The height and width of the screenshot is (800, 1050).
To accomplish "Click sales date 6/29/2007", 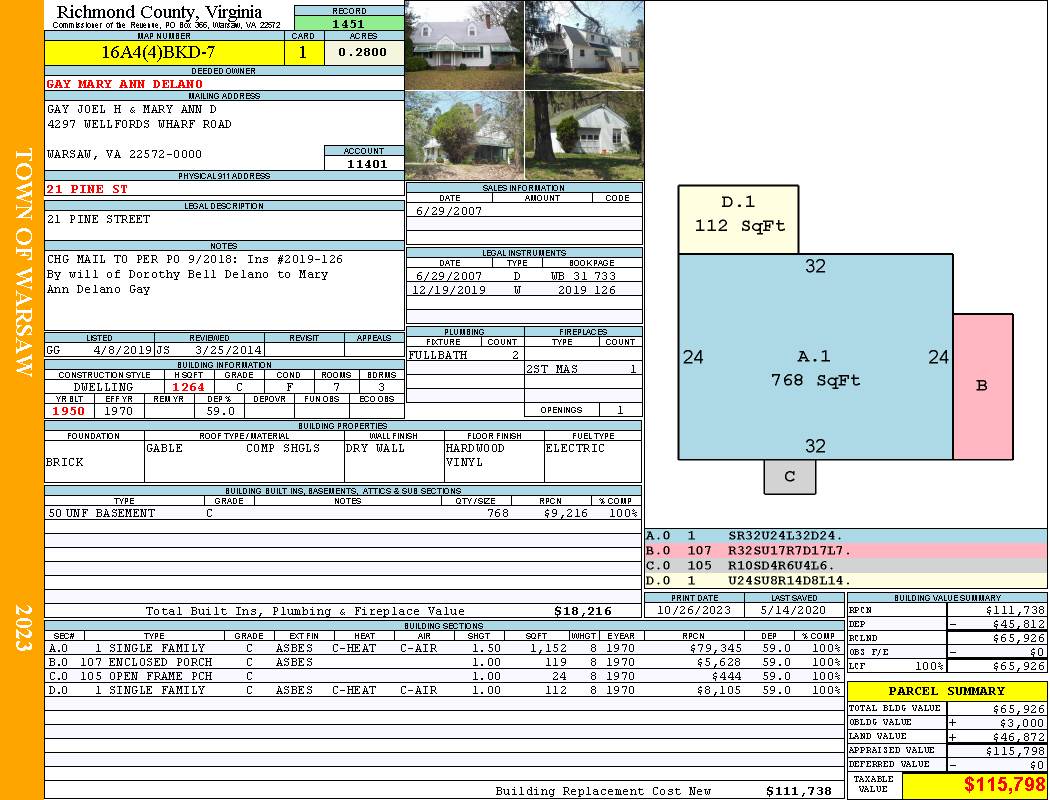I will pyautogui.click(x=449, y=211).
